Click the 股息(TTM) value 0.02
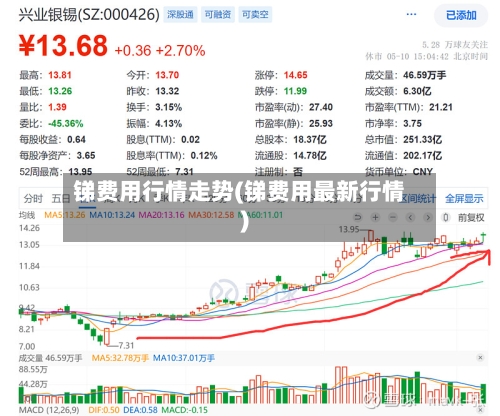The width and height of the screenshot is (500, 416). pos(190,139)
